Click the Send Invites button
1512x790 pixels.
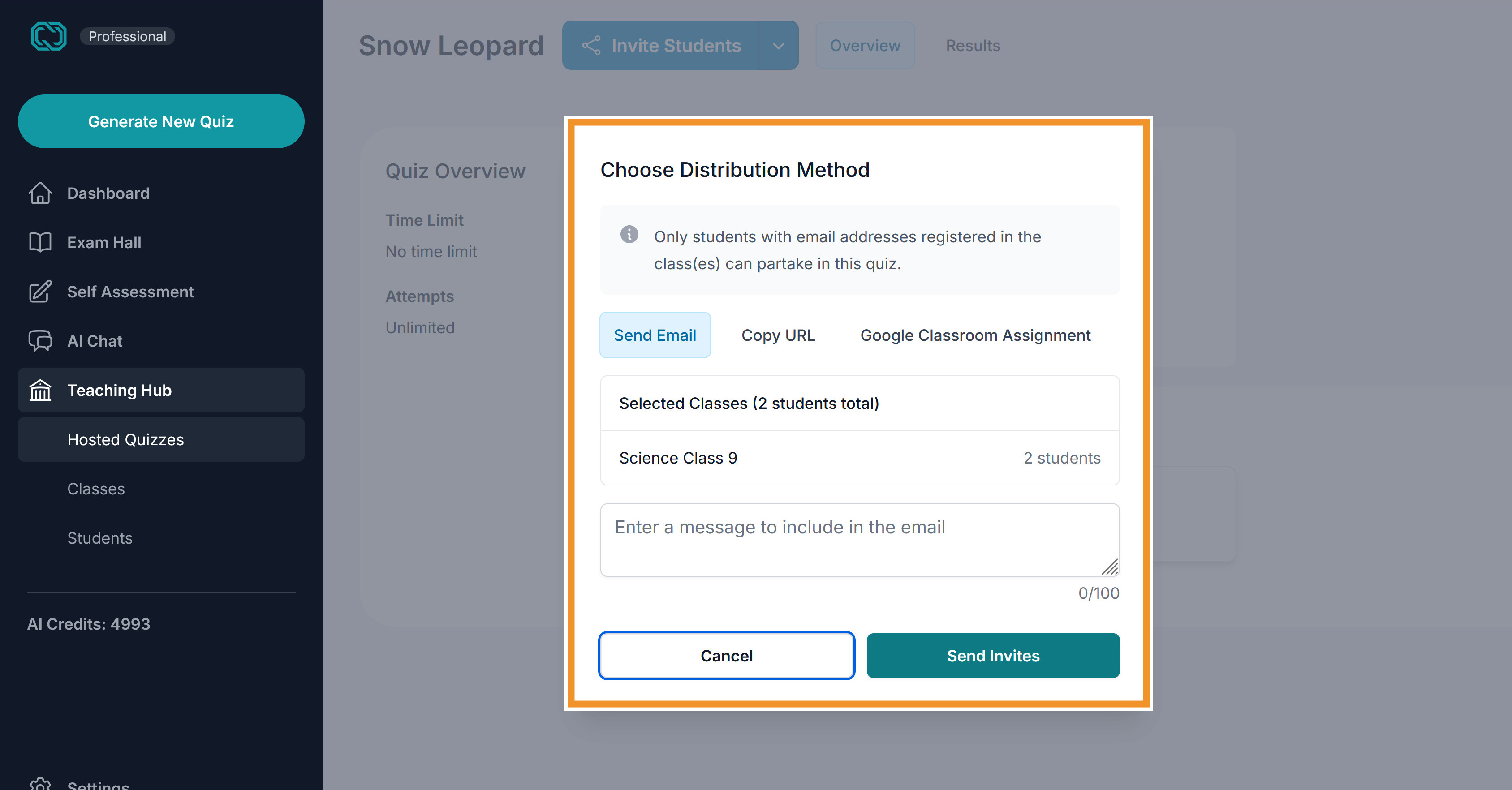point(993,656)
